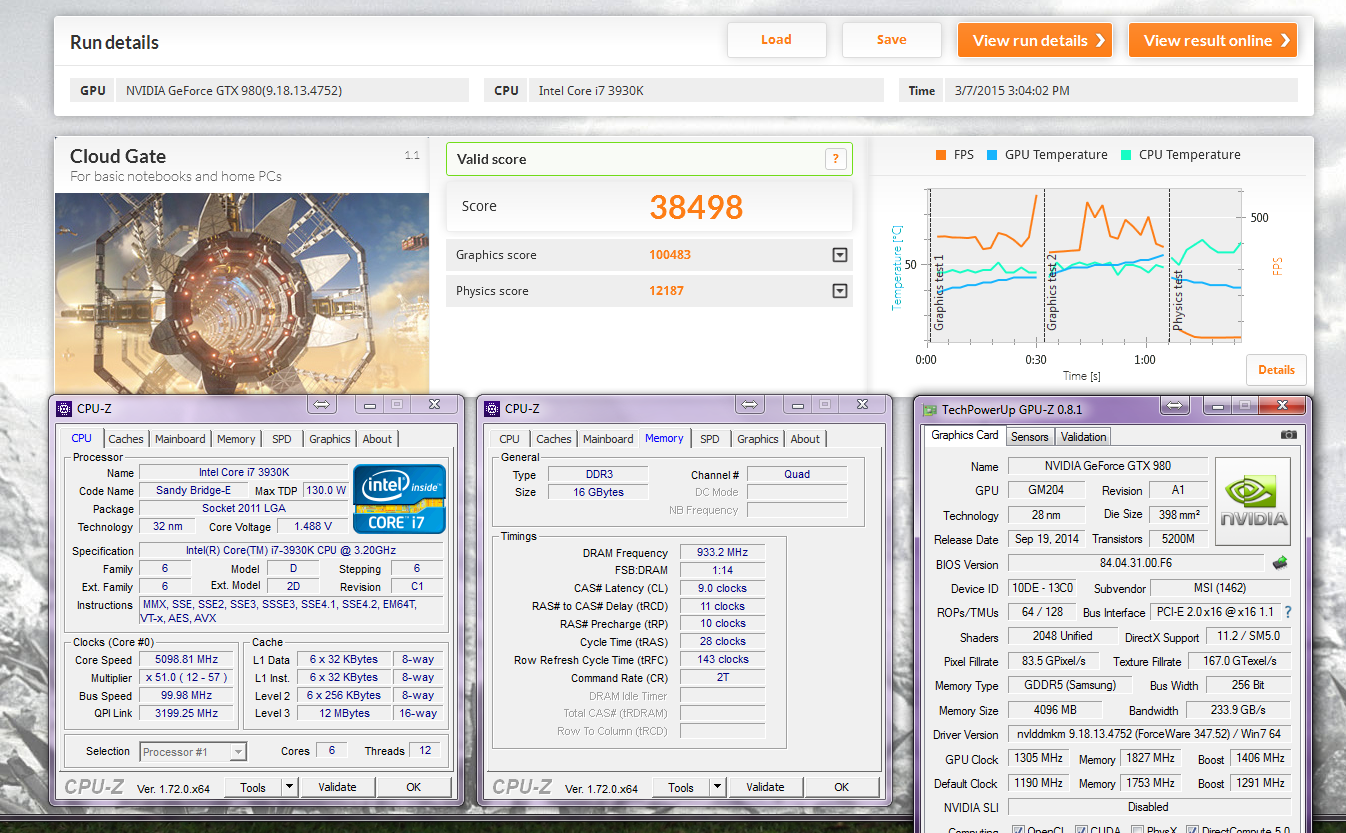The width and height of the screenshot is (1346, 833).
Task: Open Sensors tab in GPU-Z
Action: pyautogui.click(x=1029, y=437)
